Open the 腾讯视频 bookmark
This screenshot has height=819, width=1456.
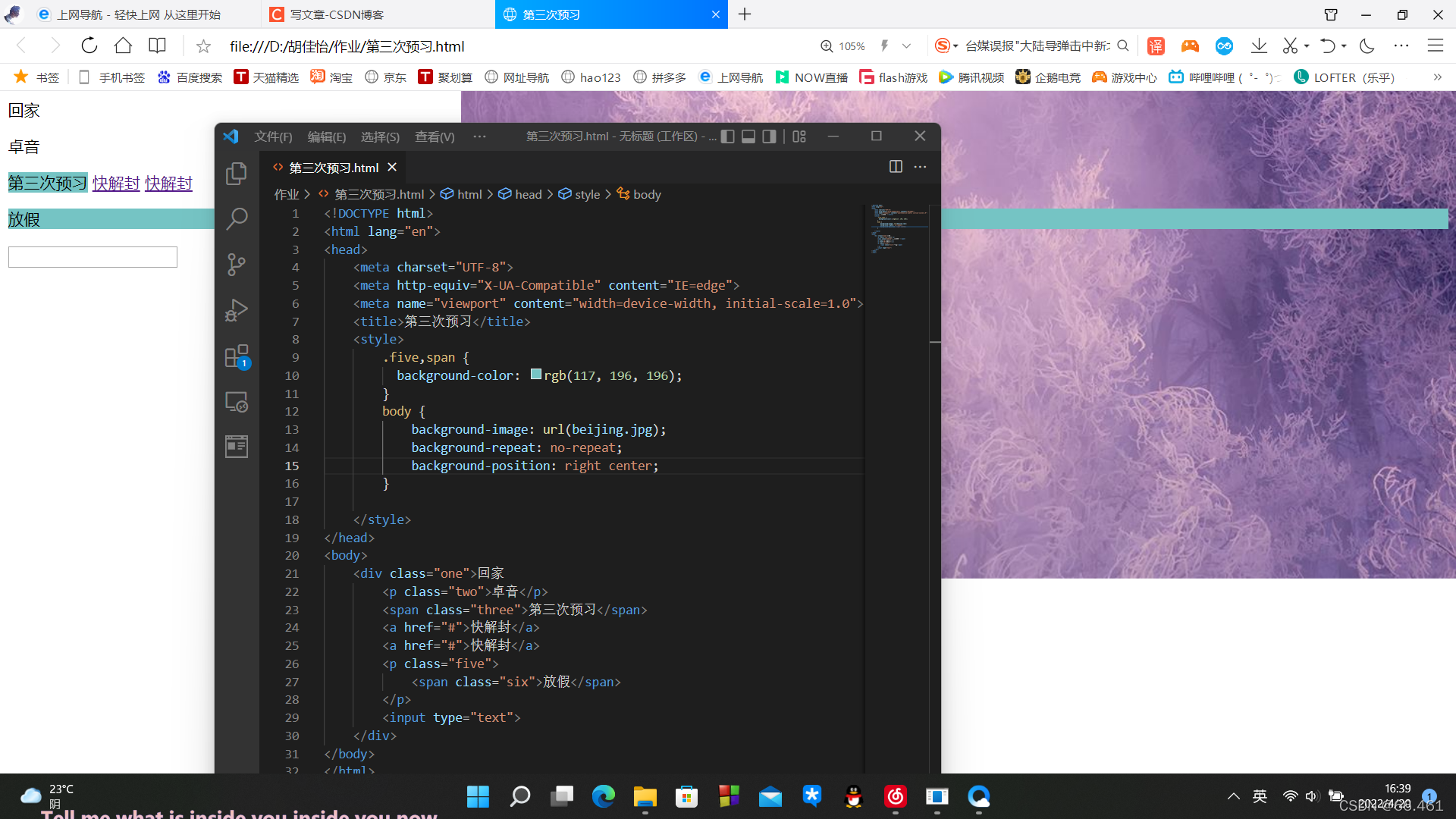971,77
